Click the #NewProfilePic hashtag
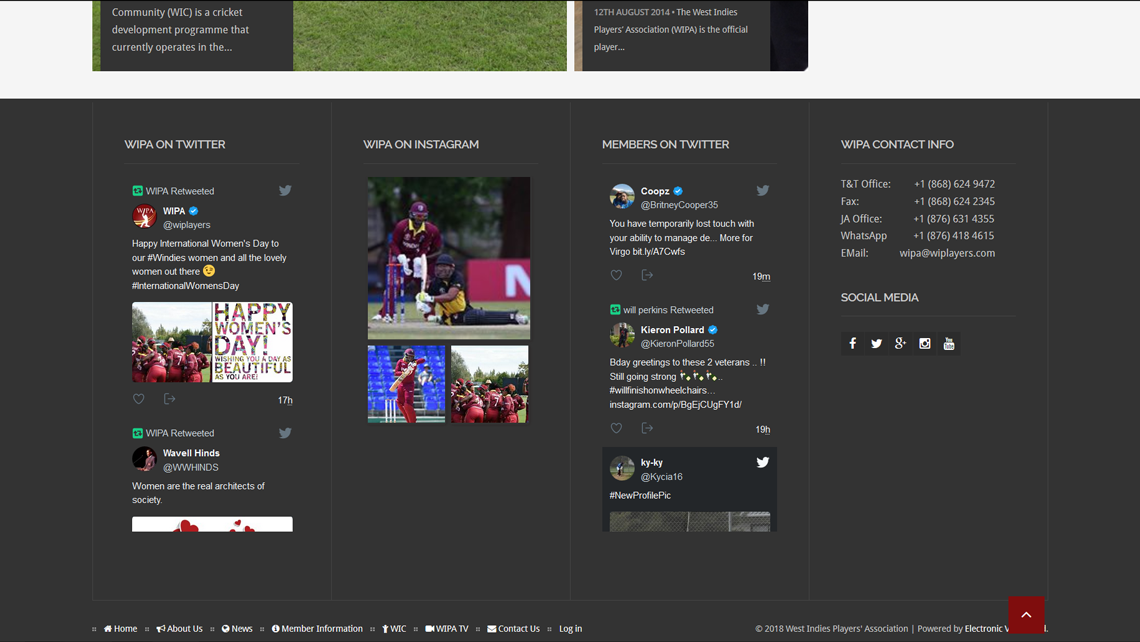Image resolution: width=1140 pixels, height=642 pixels. tap(640, 496)
